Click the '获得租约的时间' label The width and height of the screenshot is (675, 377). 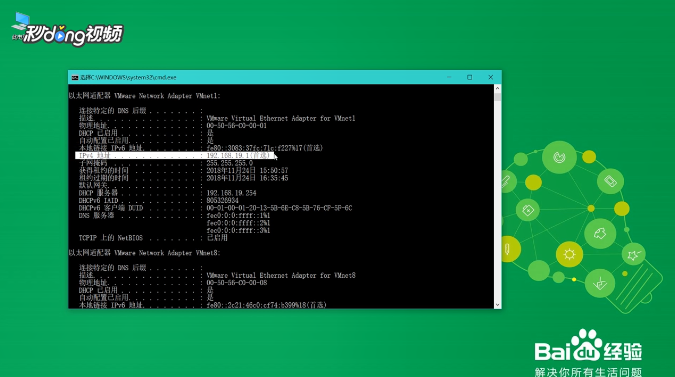point(103,171)
